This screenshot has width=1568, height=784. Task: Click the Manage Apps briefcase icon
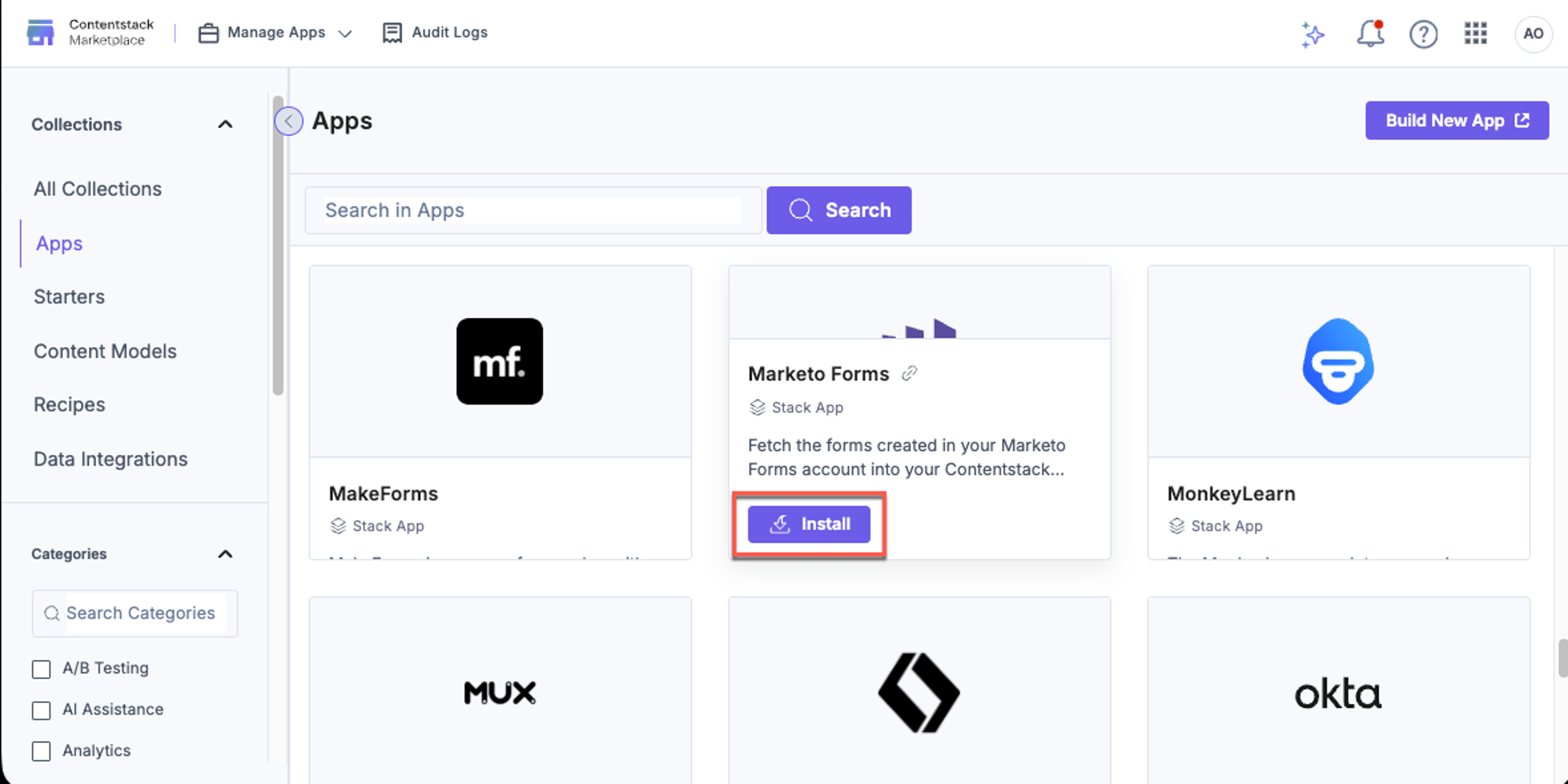208,33
